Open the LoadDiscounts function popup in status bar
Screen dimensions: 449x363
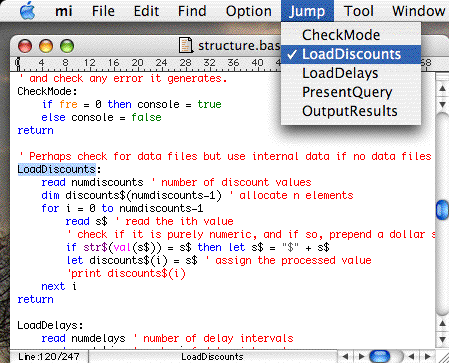tap(213, 357)
